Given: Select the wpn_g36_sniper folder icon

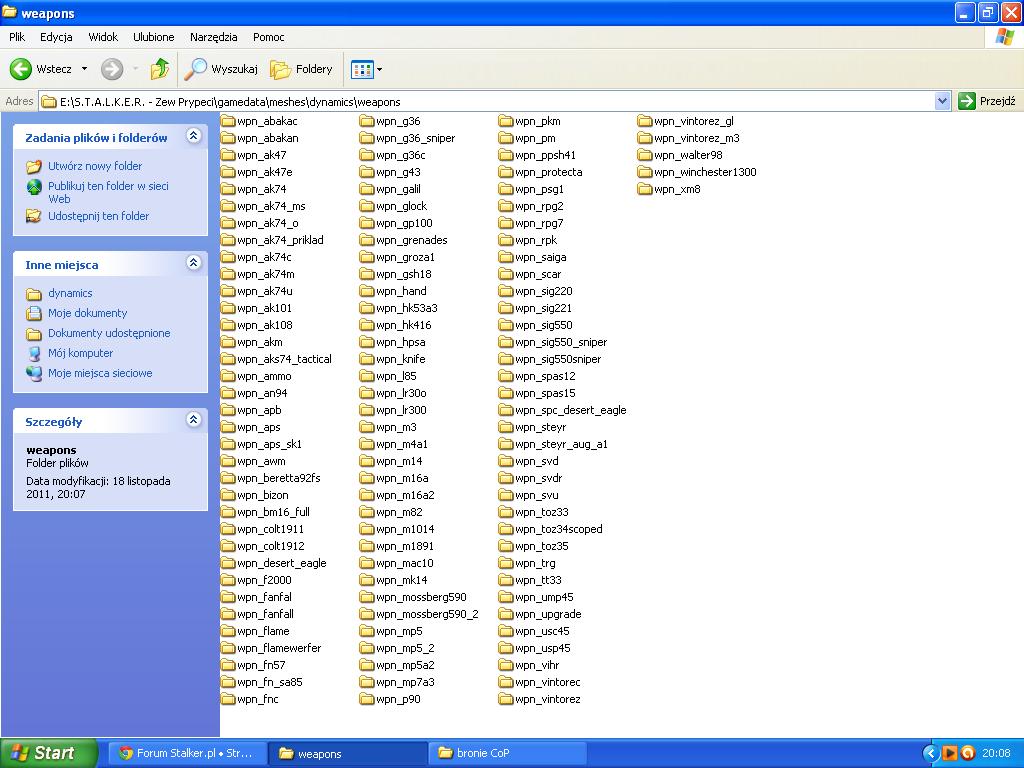Looking at the screenshot, I should coord(366,138).
